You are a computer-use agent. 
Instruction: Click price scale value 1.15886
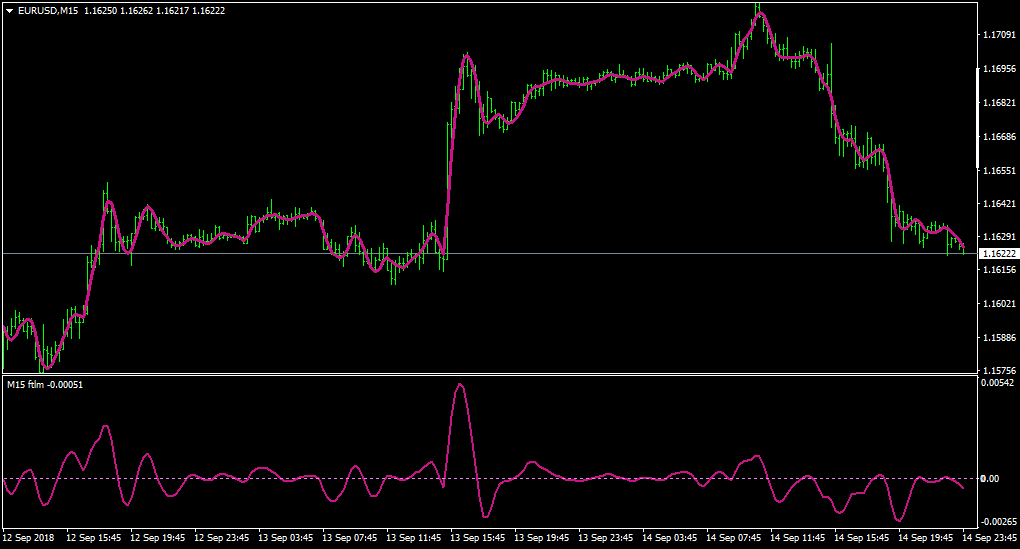(x=1000, y=338)
